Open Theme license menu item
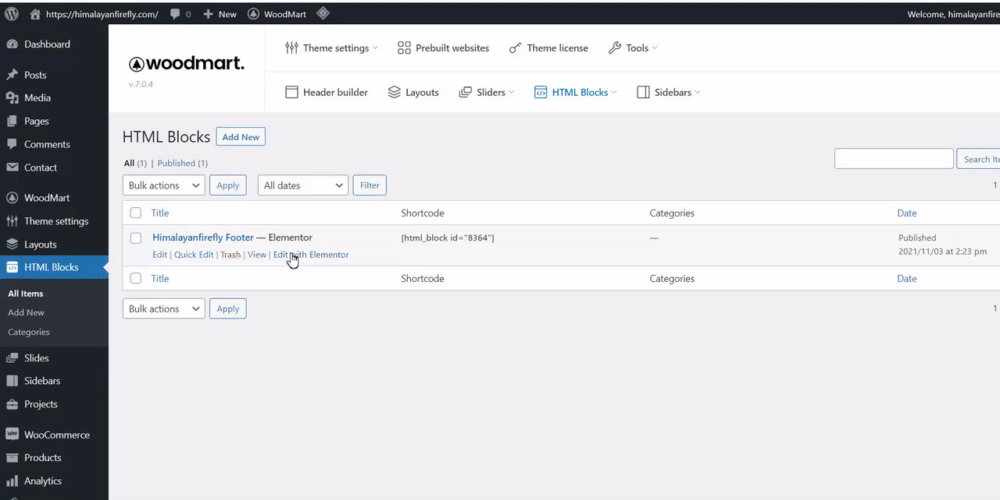 pyautogui.click(x=548, y=48)
